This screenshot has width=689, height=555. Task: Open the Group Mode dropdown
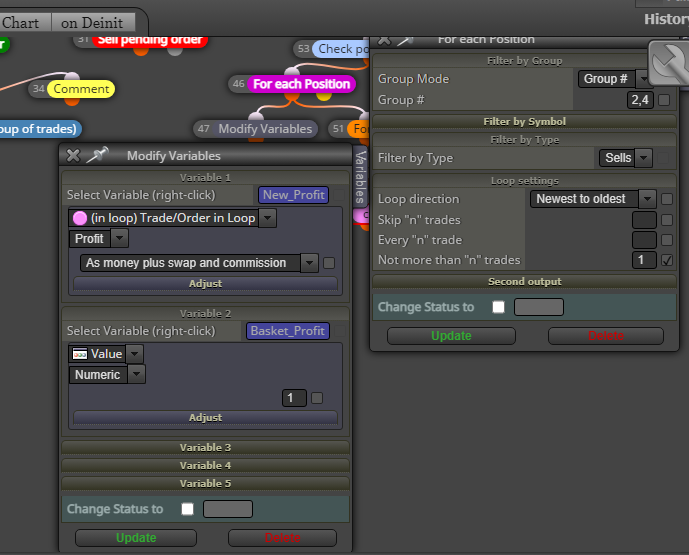[x=642, y=79]
